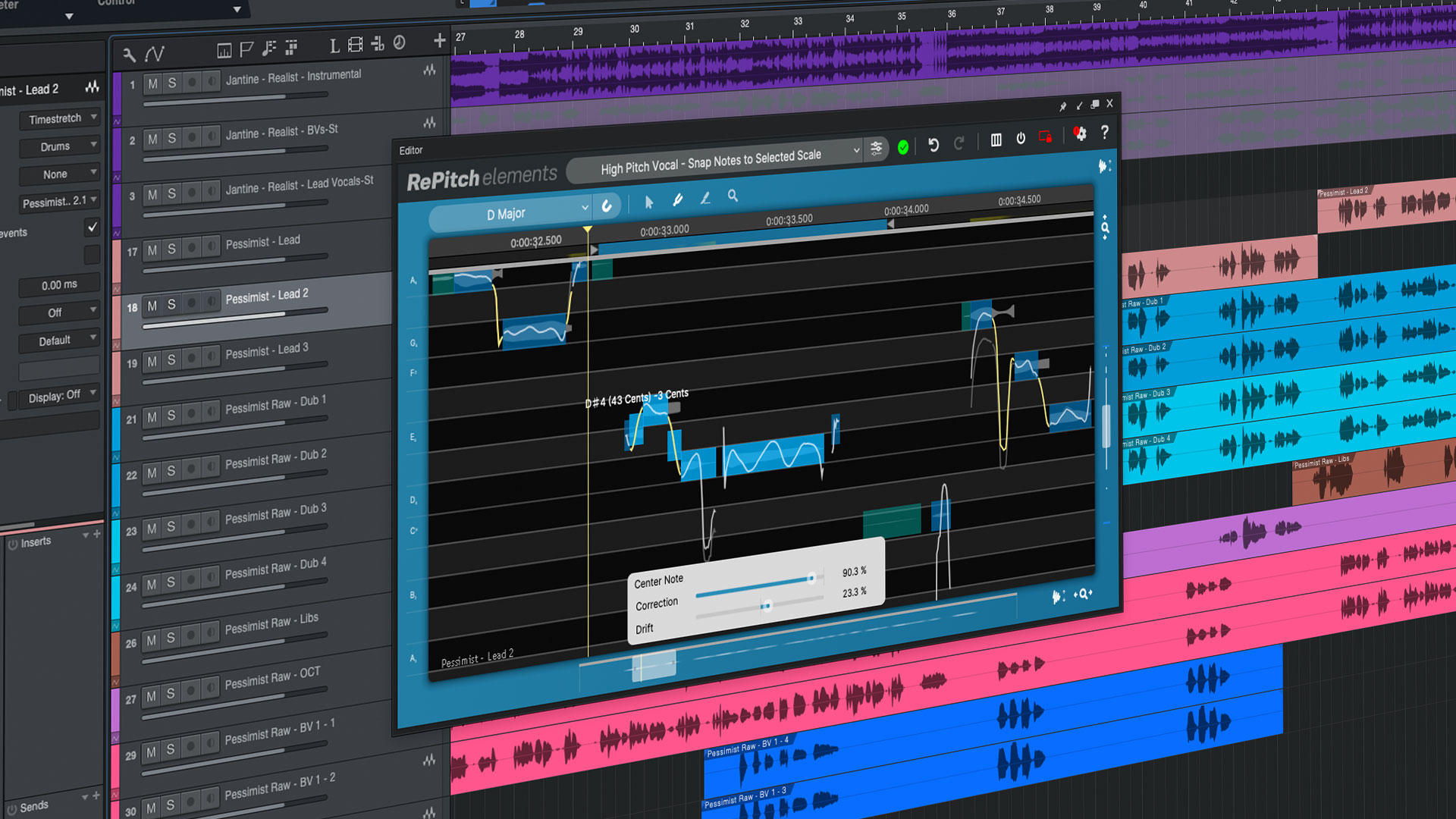Click the Editor tab label on plugin window
The height and width of the screenshot is (819, 1456).
click(411, 150)
